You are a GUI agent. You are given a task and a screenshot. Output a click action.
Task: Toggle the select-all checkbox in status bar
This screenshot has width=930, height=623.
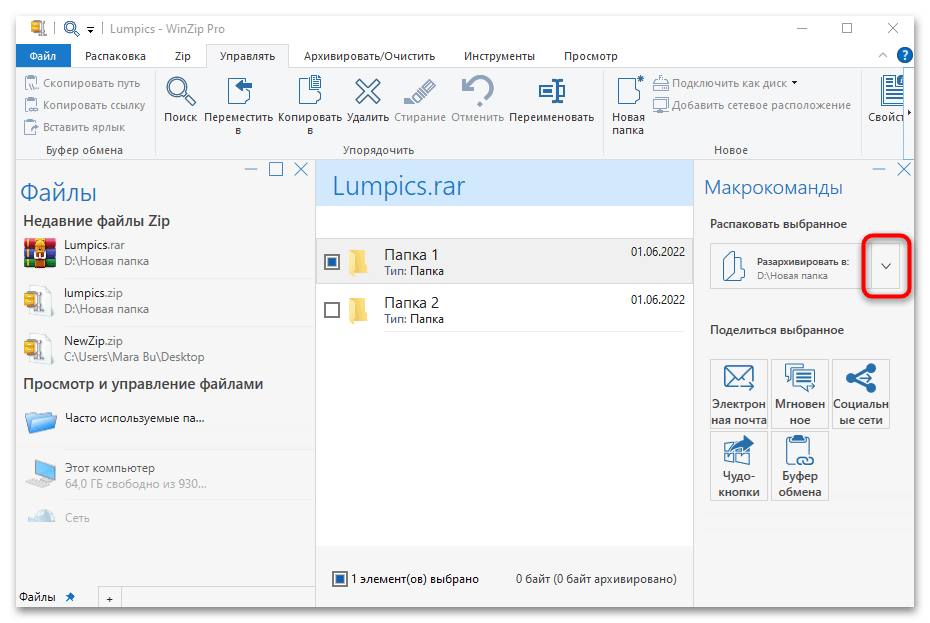pyautogui.click(x=340, y=579)
